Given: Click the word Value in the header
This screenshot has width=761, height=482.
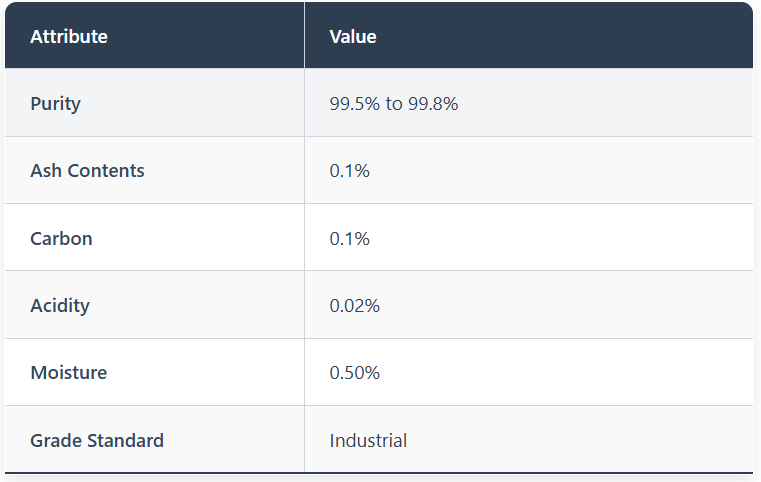Looking at the screenshot, I should [353, 37].
